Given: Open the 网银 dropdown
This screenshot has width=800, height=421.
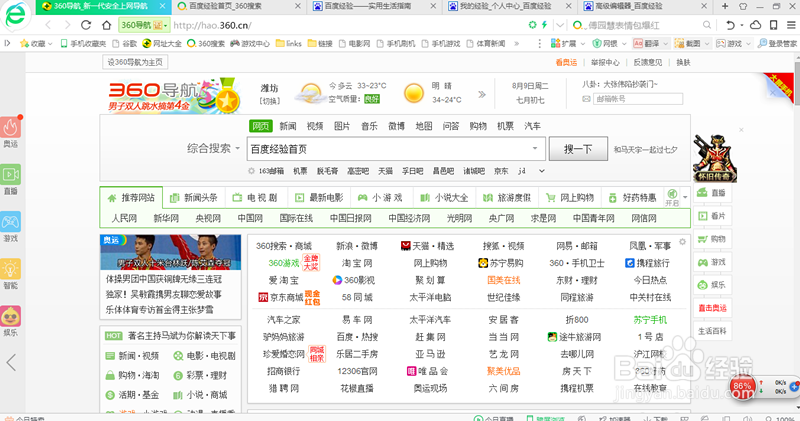Looking at the screenshot, I should (609, 43).
